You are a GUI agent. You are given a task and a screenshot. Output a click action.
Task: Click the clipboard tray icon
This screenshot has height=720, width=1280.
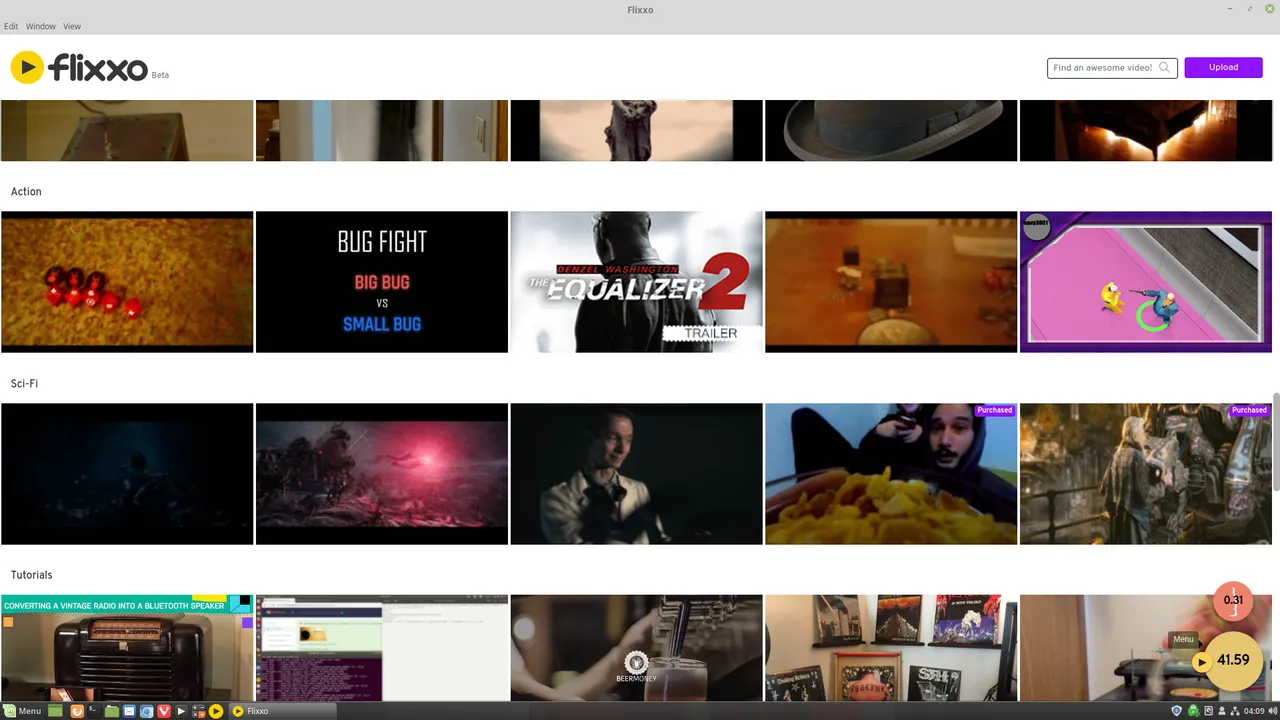point(1209,711)
